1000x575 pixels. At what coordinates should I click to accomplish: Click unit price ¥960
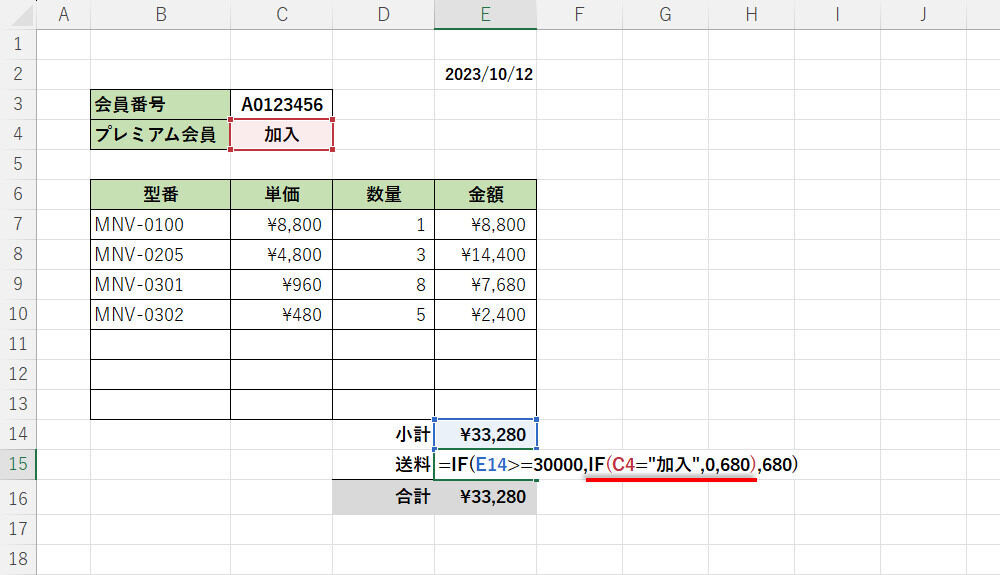(x=281, y=284)
